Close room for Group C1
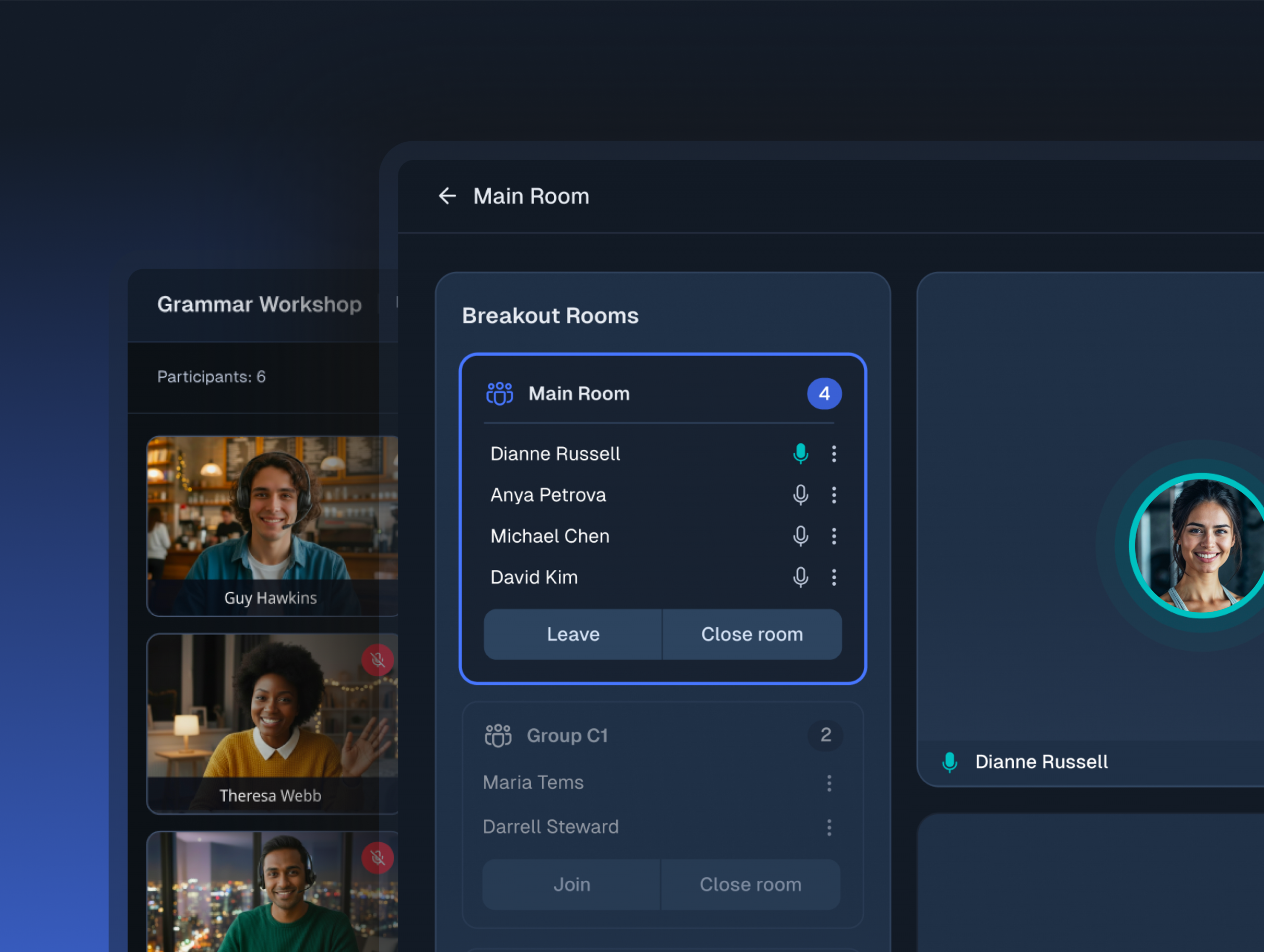 (x=750, y=884)
